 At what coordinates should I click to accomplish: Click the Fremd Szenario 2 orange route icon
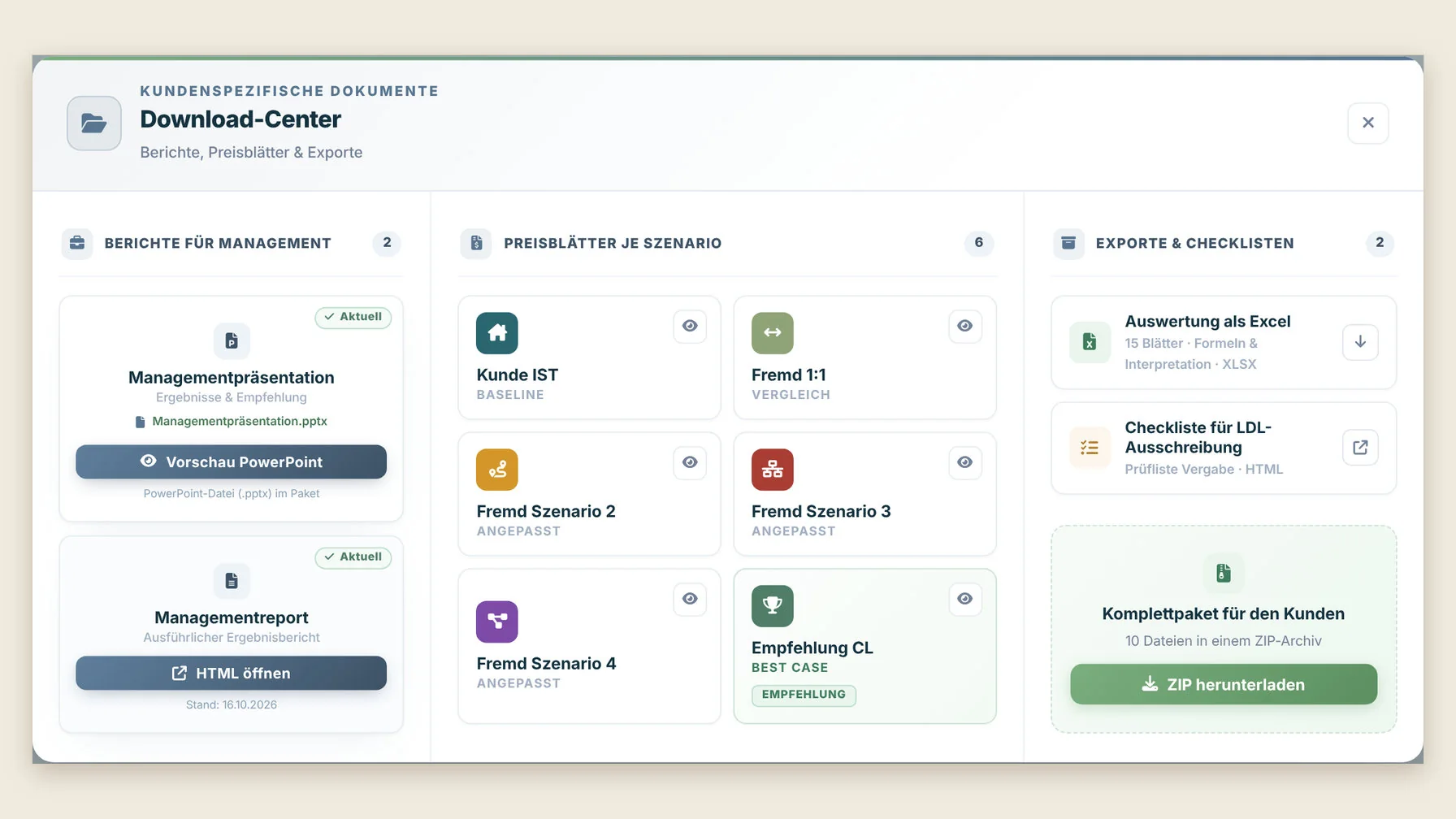pos(497,470)
